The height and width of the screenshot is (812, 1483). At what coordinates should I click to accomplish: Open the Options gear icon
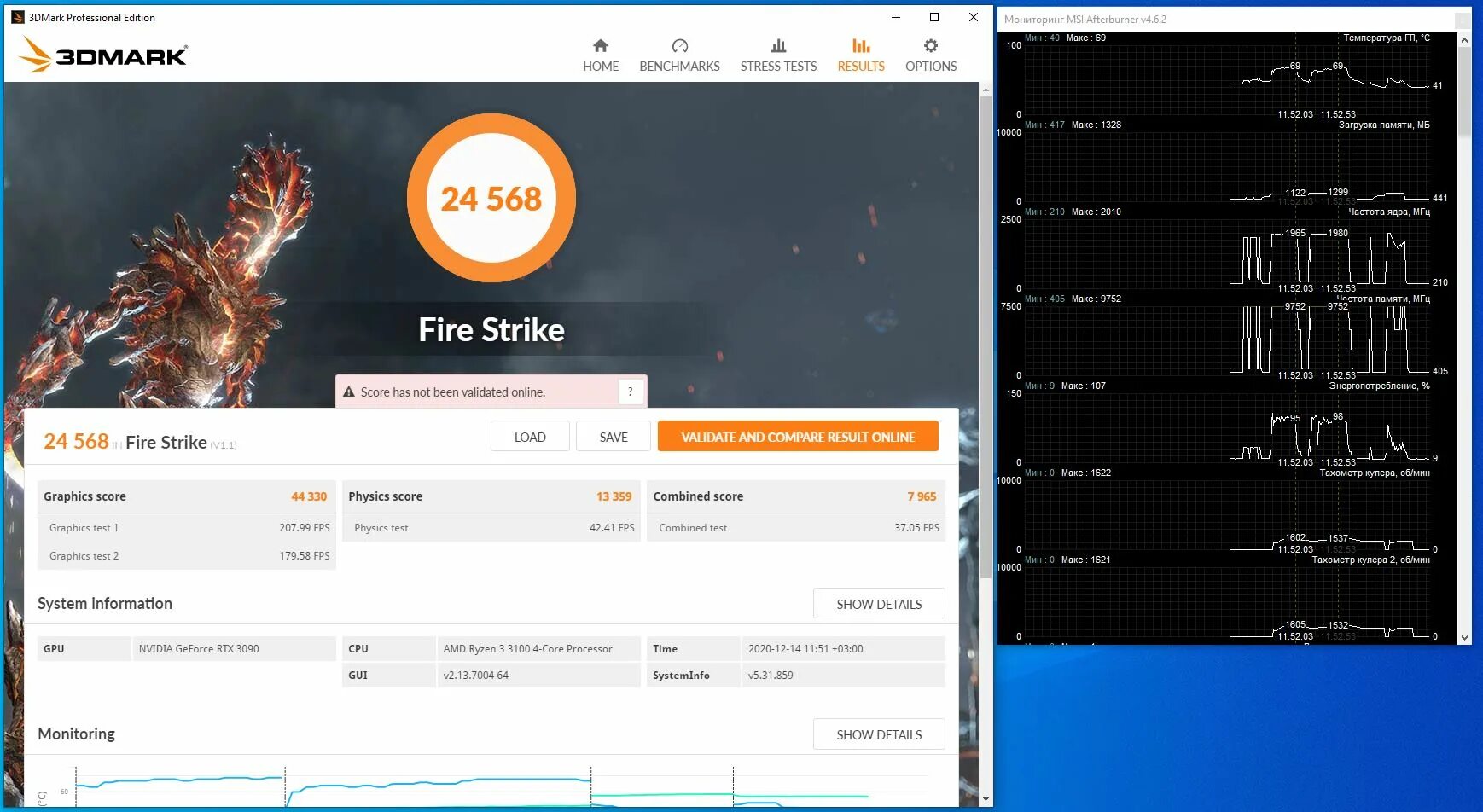(931, 46)
